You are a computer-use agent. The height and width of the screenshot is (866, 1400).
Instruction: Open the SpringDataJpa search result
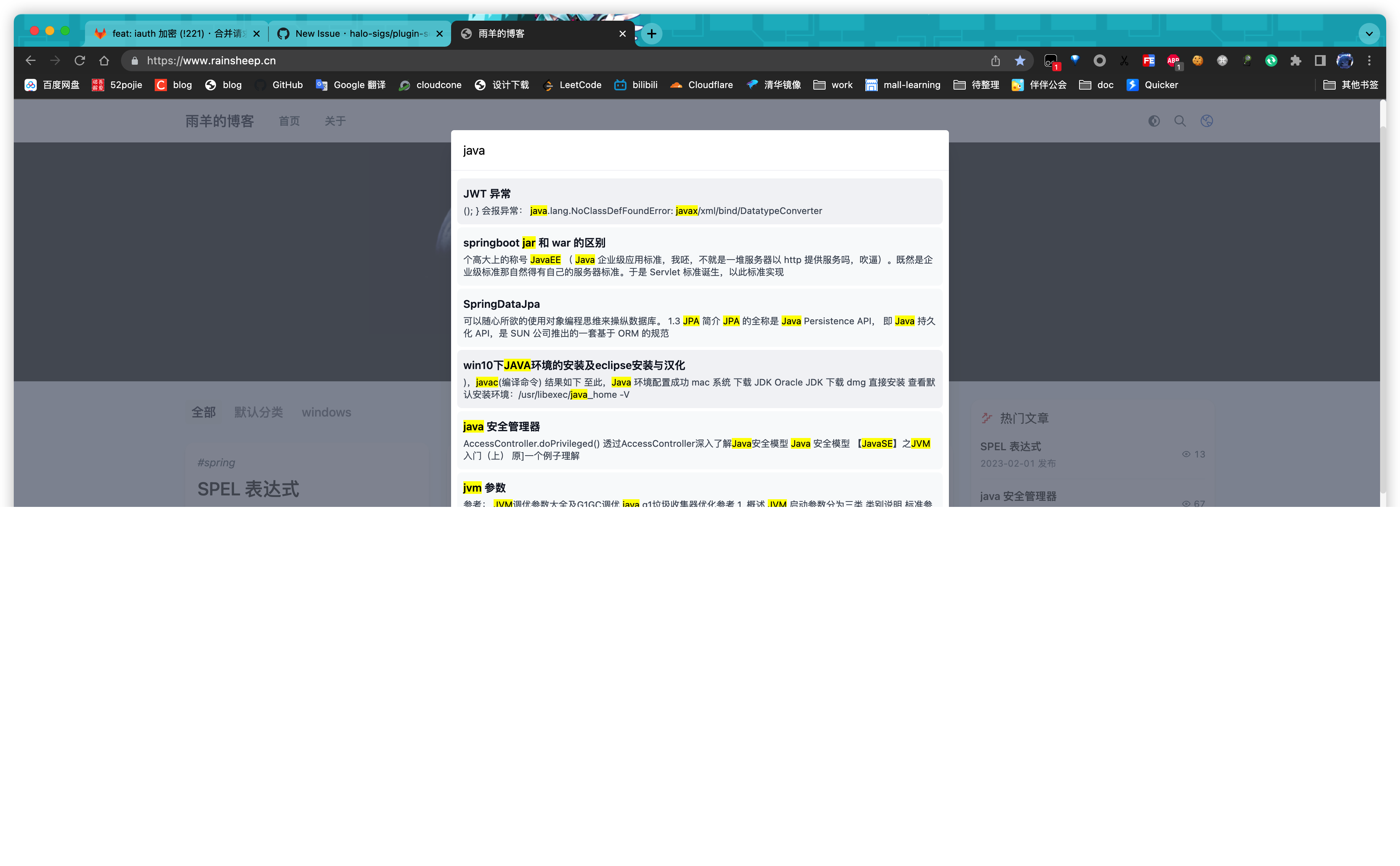(700, 318)
